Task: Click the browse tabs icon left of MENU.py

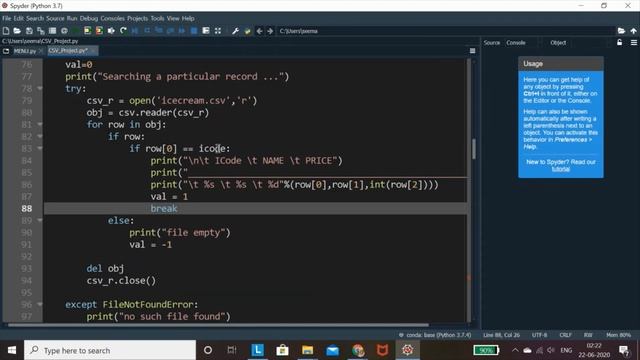Action: point(6,51)
